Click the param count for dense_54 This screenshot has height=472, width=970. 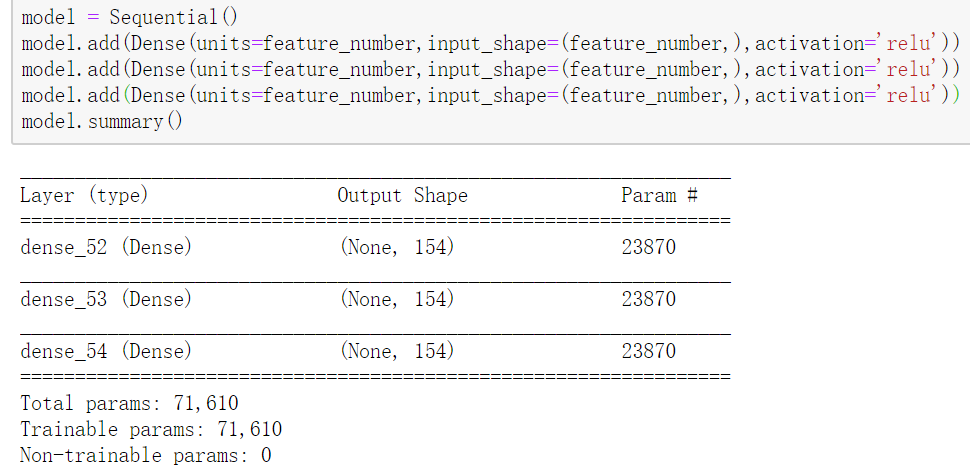[x=648, y=351]
